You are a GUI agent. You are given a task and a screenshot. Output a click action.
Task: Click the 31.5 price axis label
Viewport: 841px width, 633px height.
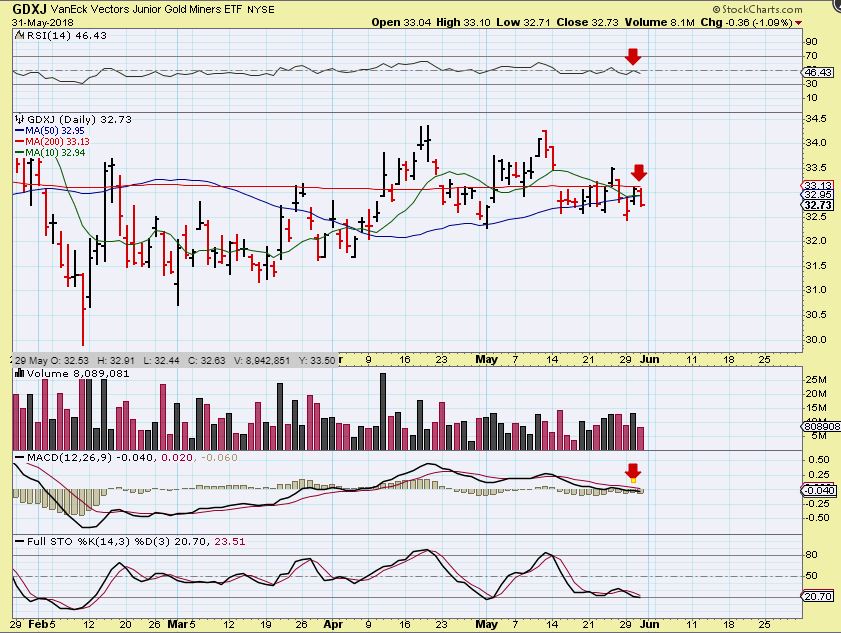(x=815, y=266)
